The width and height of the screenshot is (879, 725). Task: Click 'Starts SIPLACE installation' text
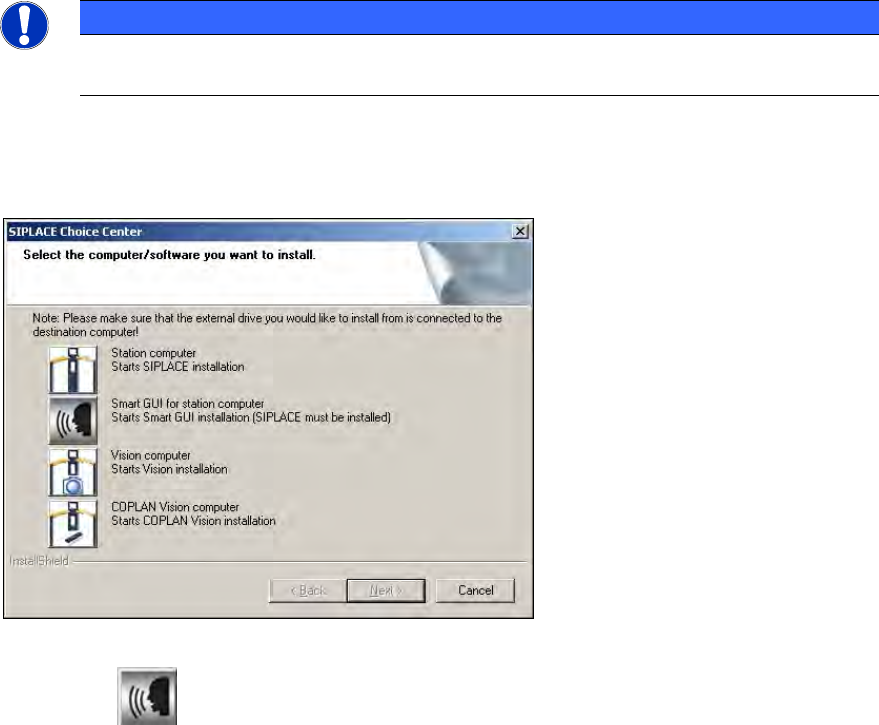pyautogui.click(x=178, y=367)
